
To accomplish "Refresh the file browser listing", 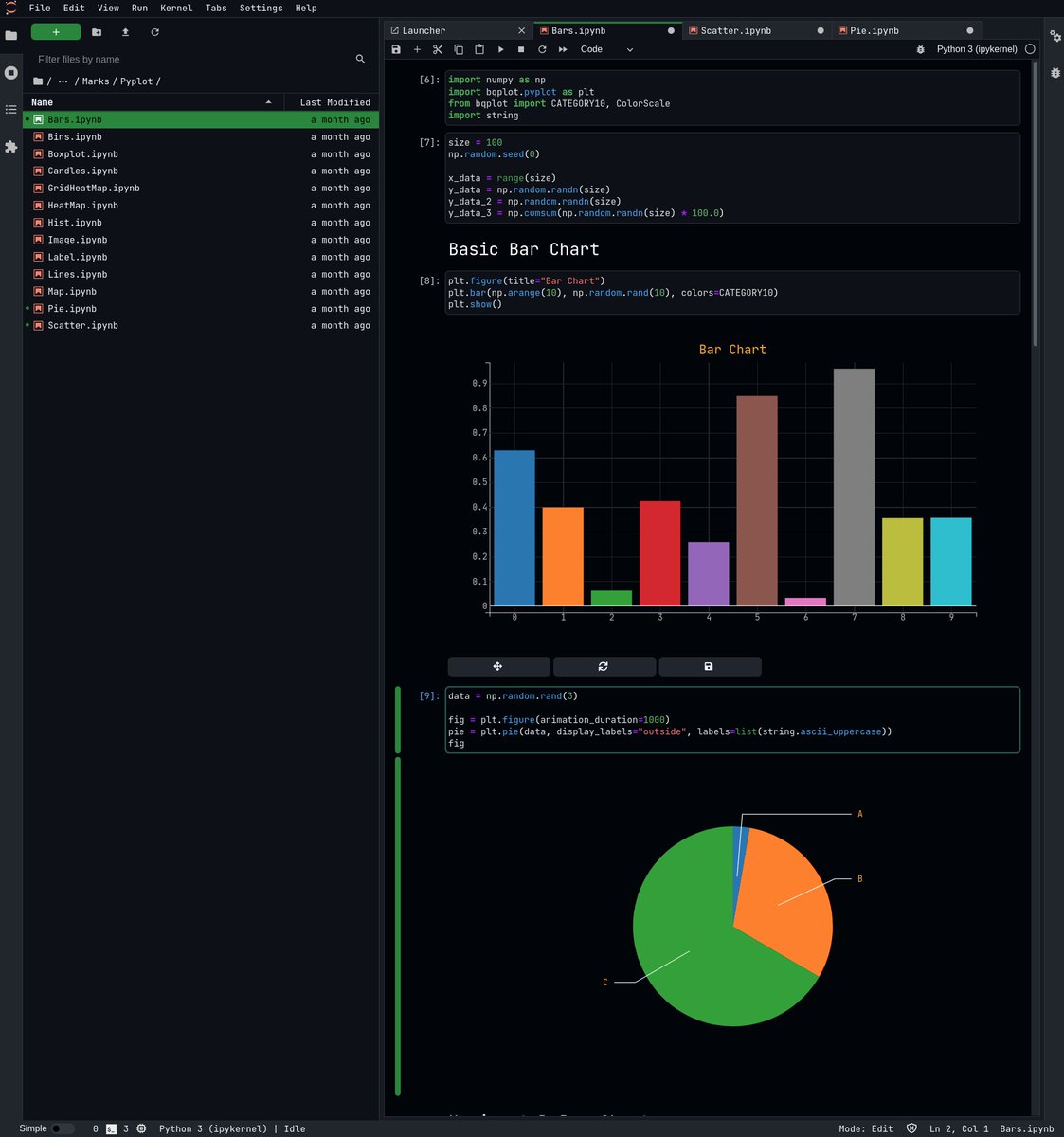I will point(154,31).
